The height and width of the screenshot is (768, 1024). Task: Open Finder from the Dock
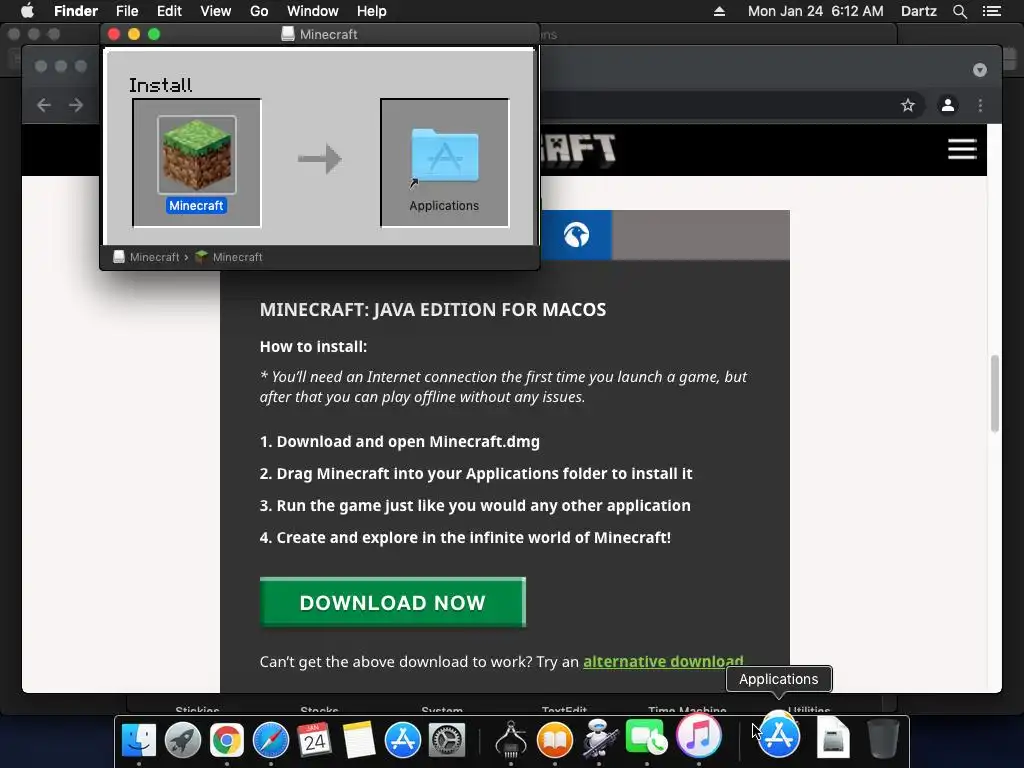coord(139,740)
